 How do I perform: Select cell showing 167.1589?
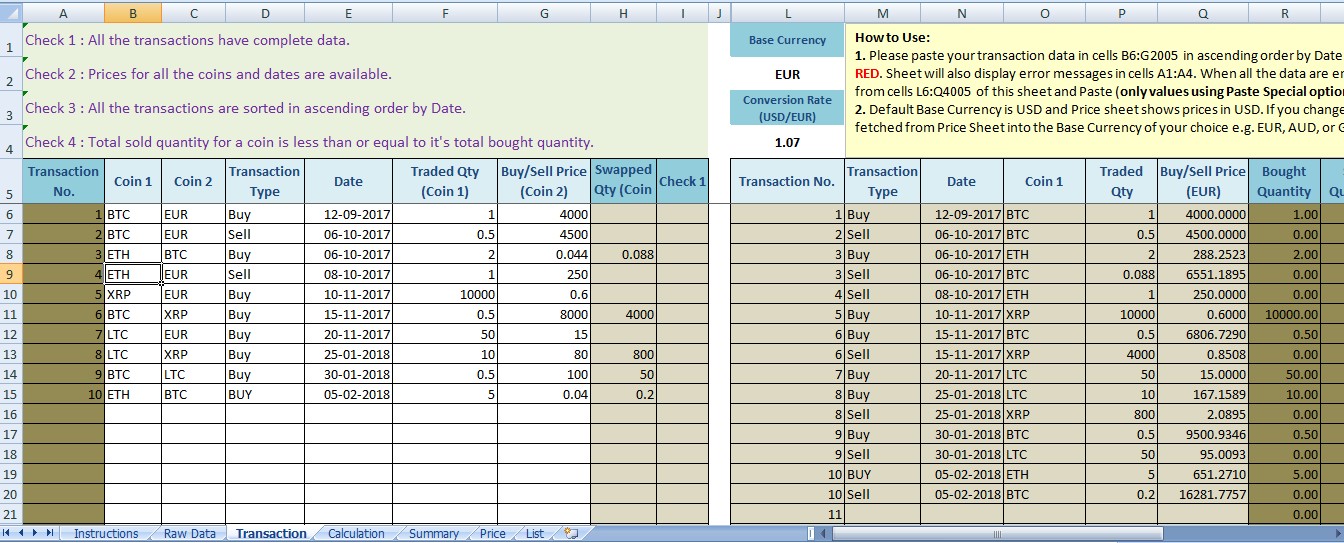click(1202, 394)
